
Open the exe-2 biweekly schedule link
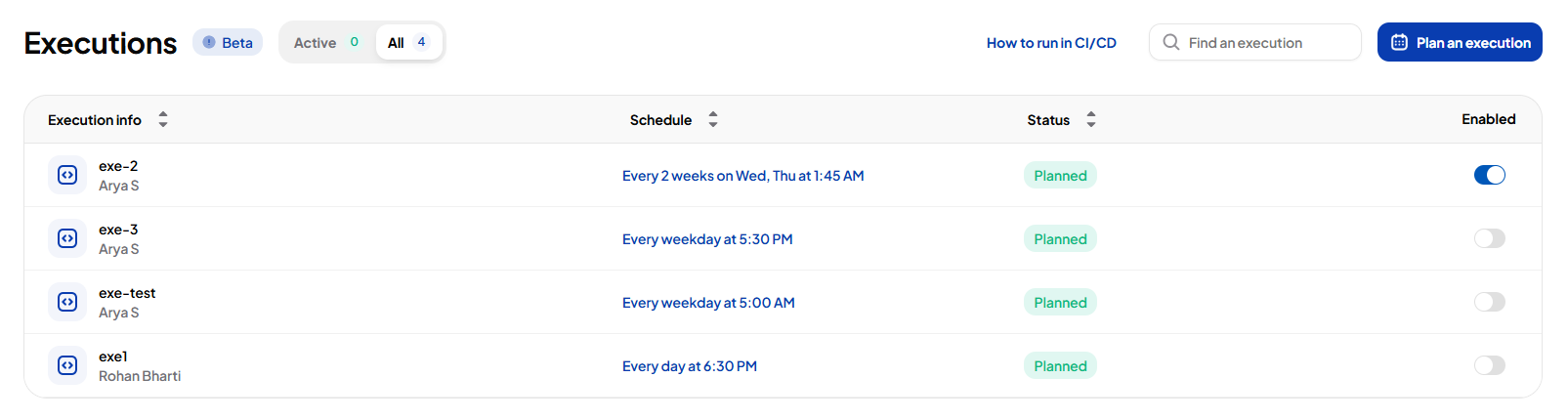742,176
